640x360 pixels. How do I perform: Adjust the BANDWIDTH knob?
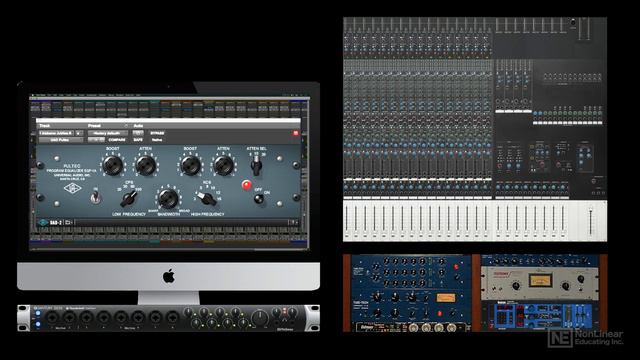[168, 199]
